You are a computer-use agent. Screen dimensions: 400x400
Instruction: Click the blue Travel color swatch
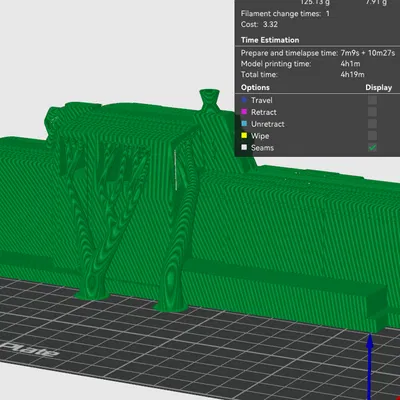point(244,100)
